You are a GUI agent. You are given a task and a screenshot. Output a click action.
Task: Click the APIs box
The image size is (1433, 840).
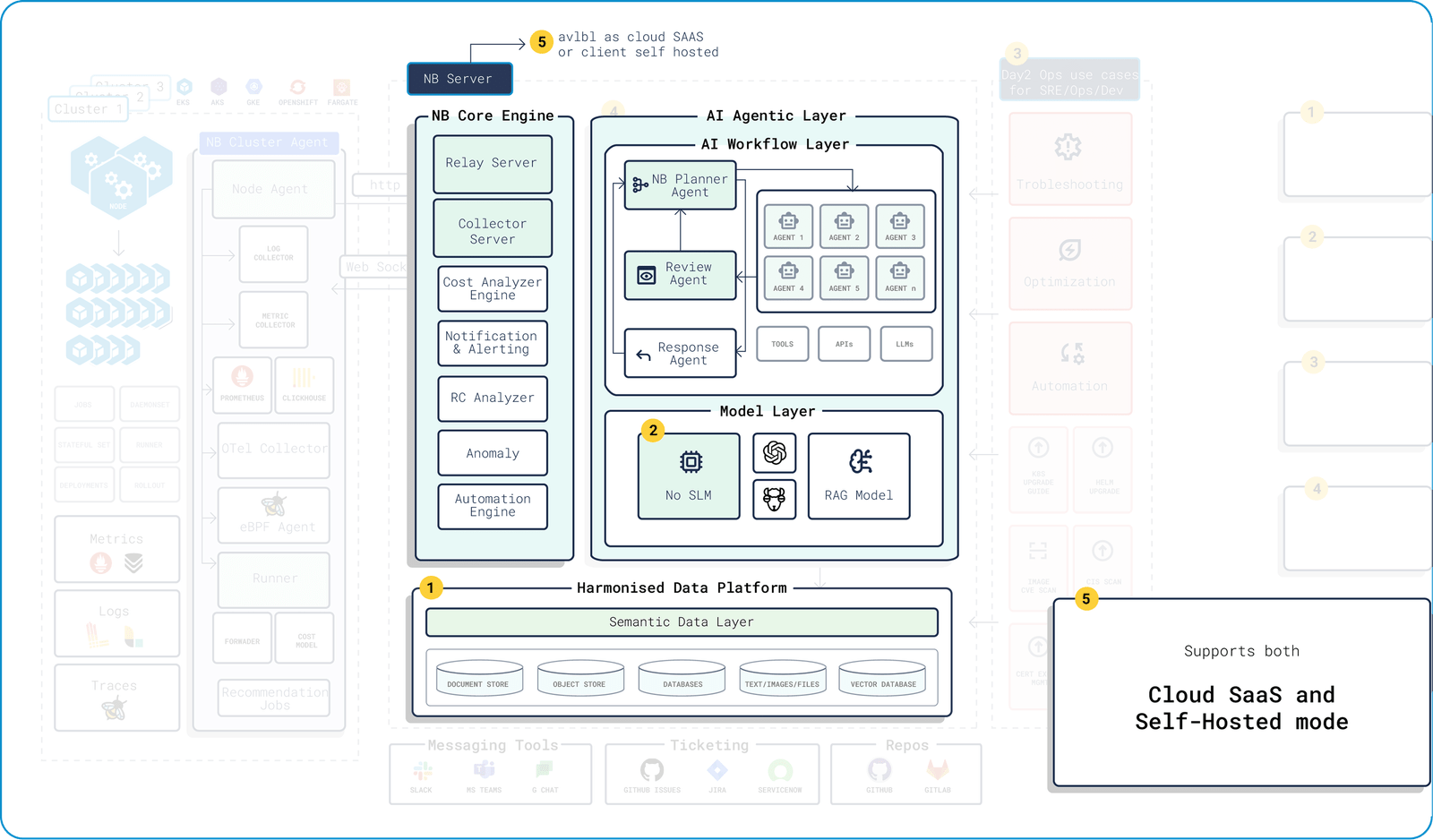point(845,344)
